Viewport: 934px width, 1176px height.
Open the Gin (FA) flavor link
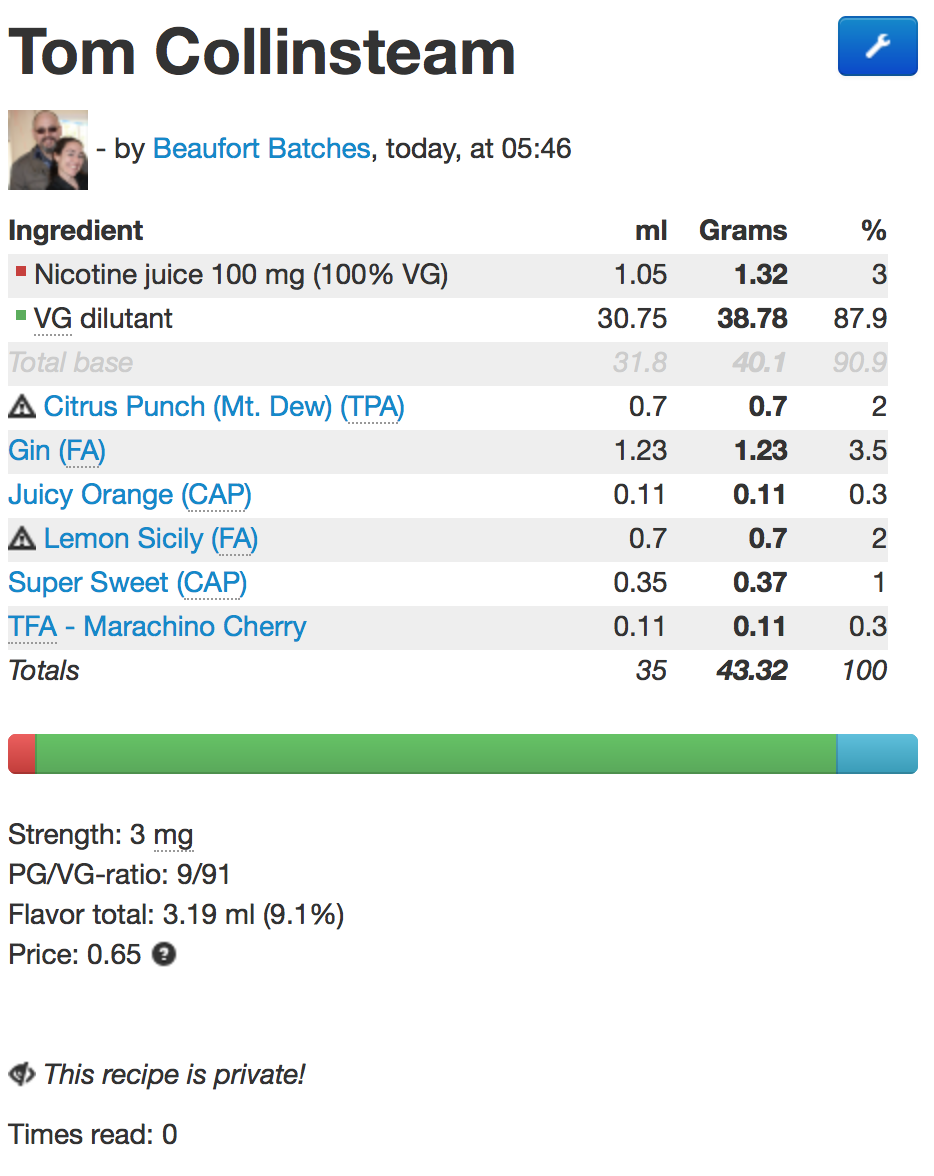(57, 451)
